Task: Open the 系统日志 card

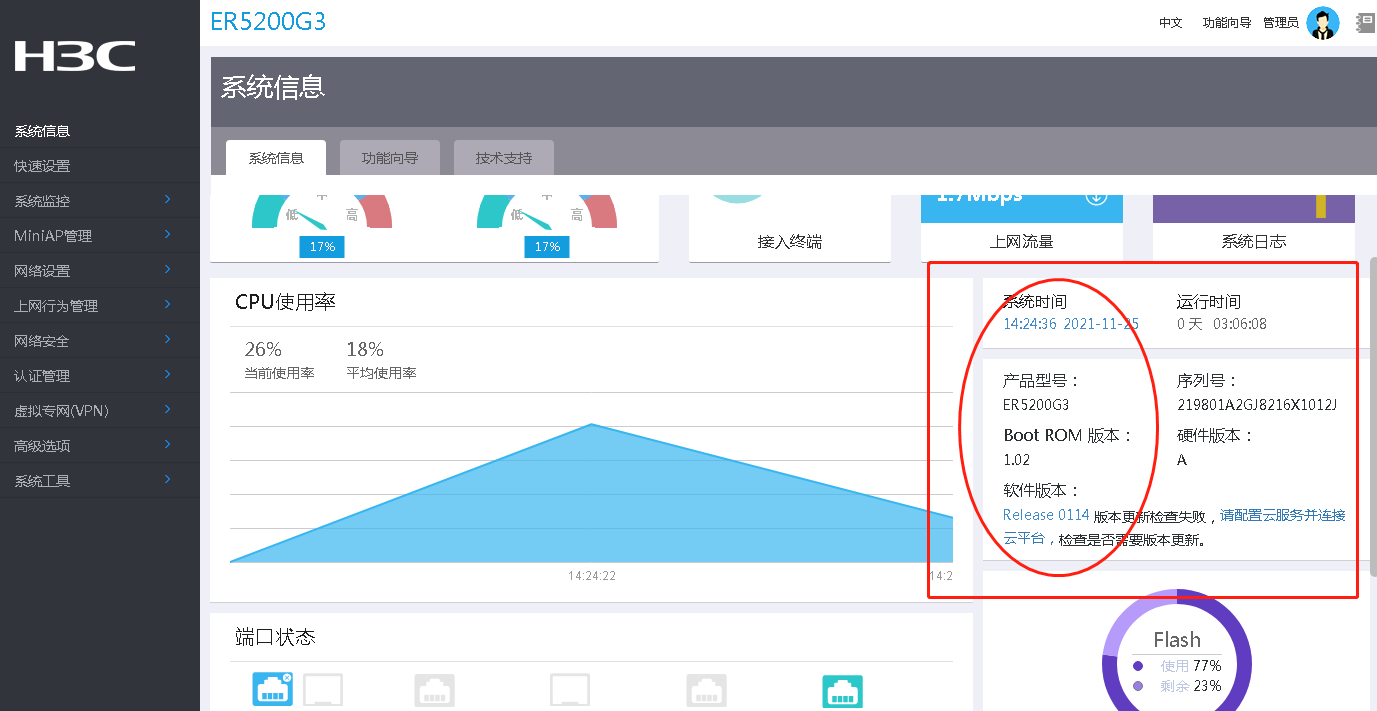Action: [x=1254, y=228]
